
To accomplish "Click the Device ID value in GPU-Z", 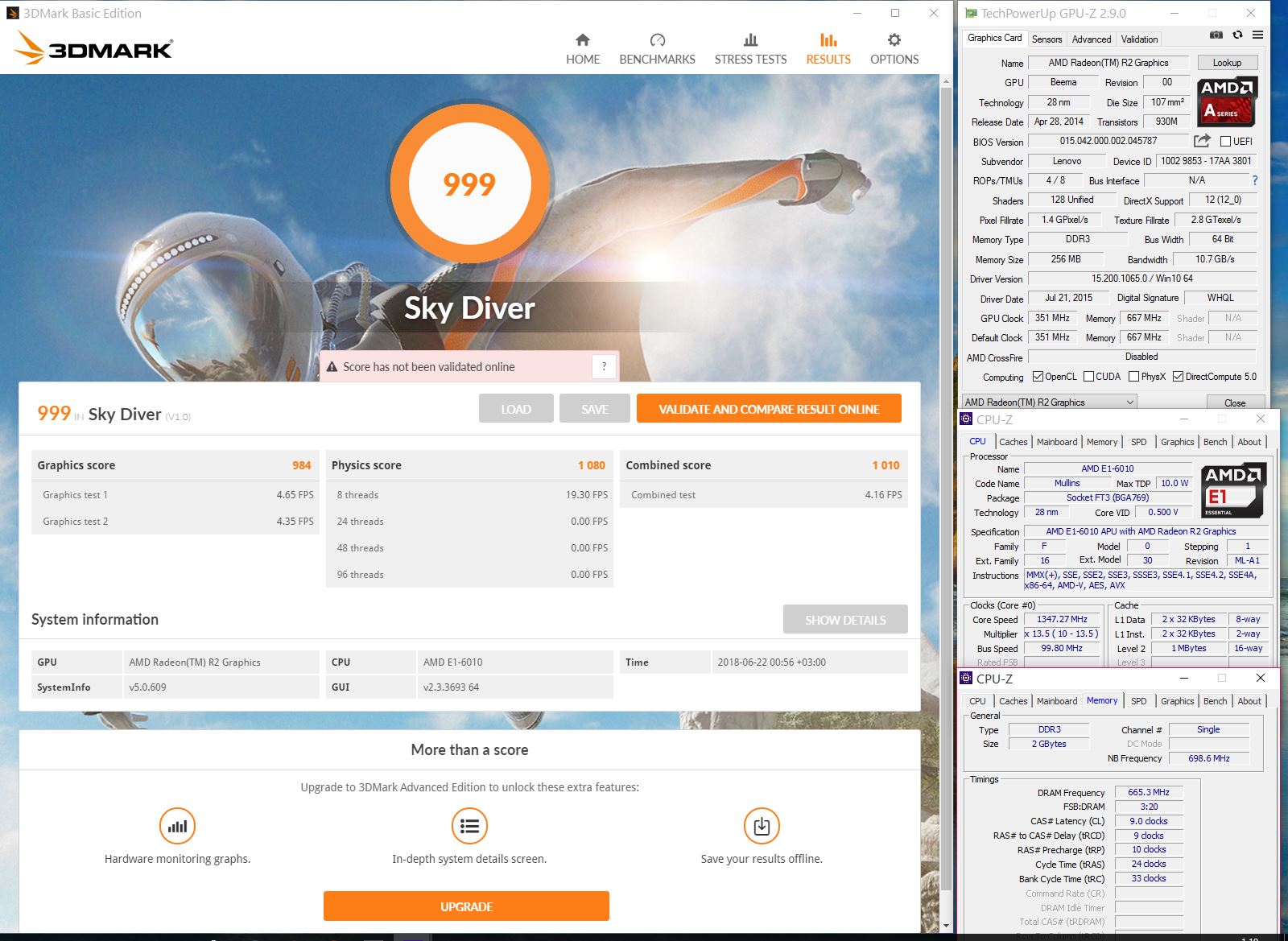I will tap(1206, 161).
